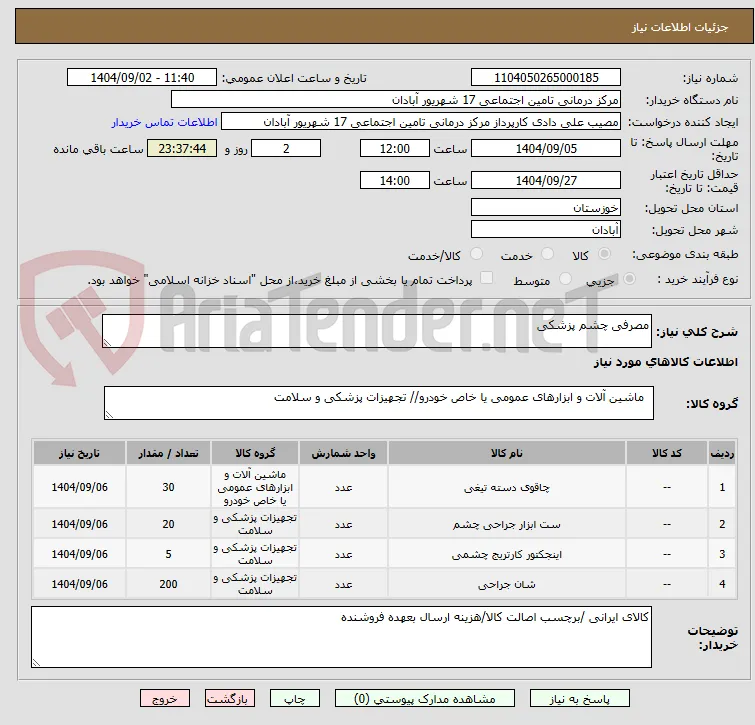Open اطلاعات تماس خریدار link

click(x=165, y=122)
